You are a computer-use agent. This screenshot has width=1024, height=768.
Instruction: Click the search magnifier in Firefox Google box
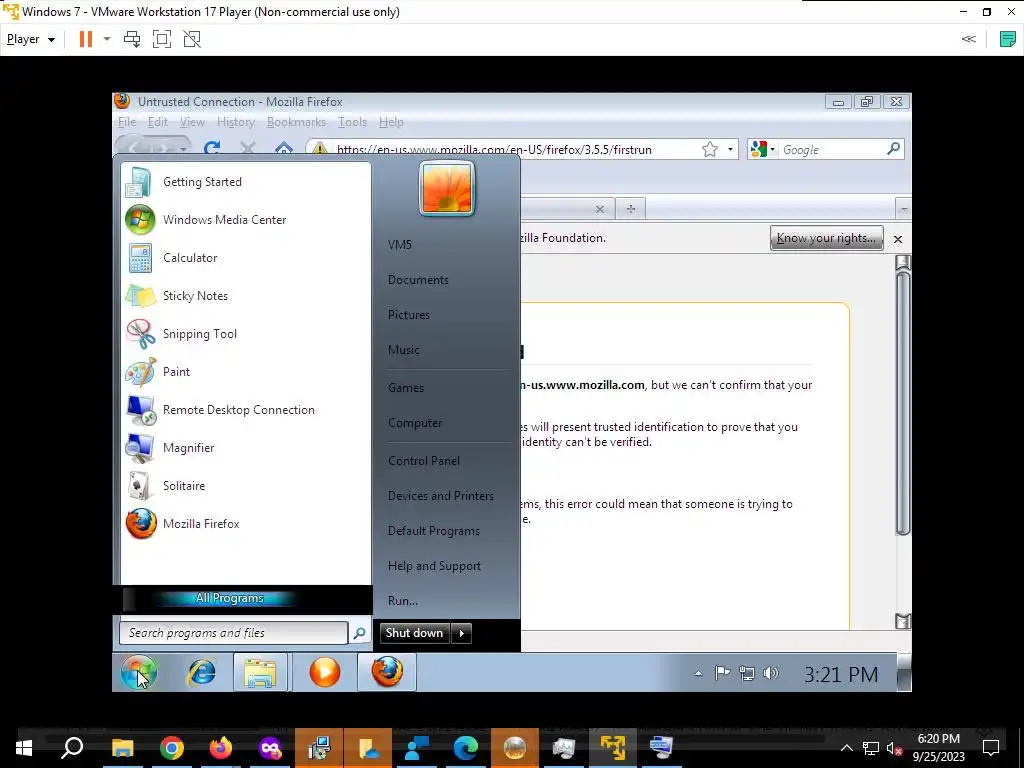[x=893, y=149]
